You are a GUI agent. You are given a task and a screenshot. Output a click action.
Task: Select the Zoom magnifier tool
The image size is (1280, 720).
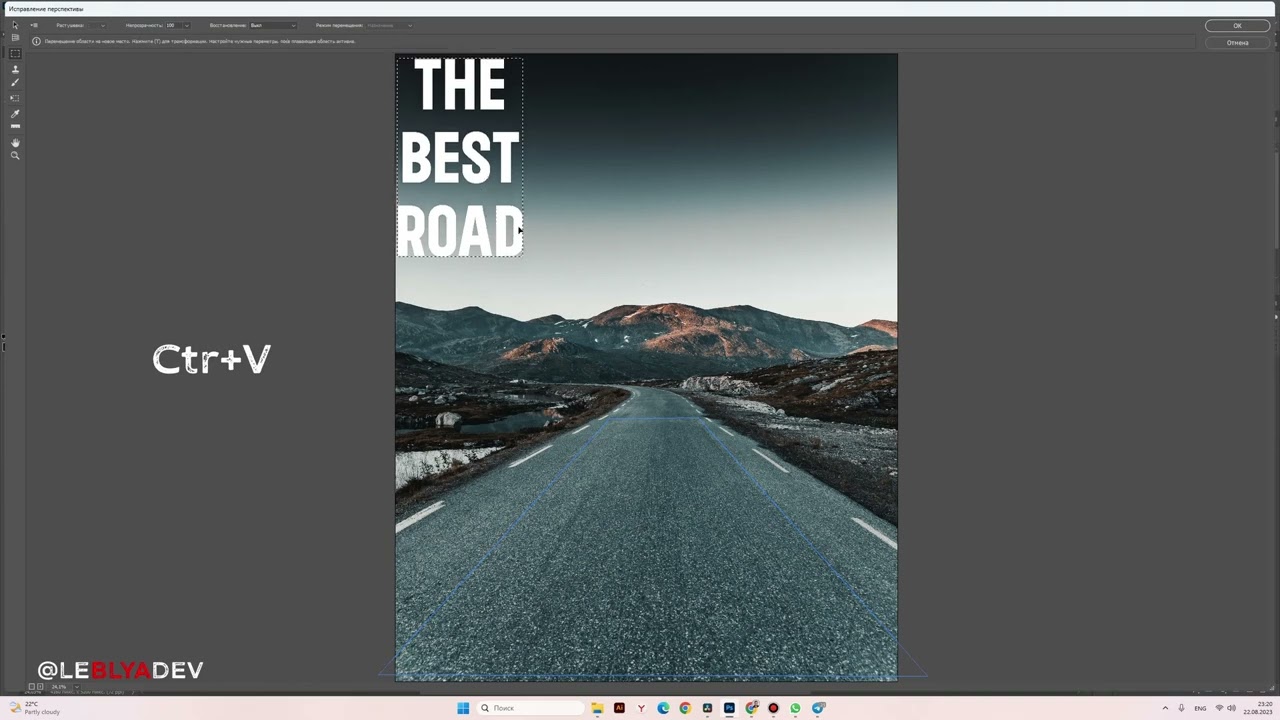[x=15, y=156]
